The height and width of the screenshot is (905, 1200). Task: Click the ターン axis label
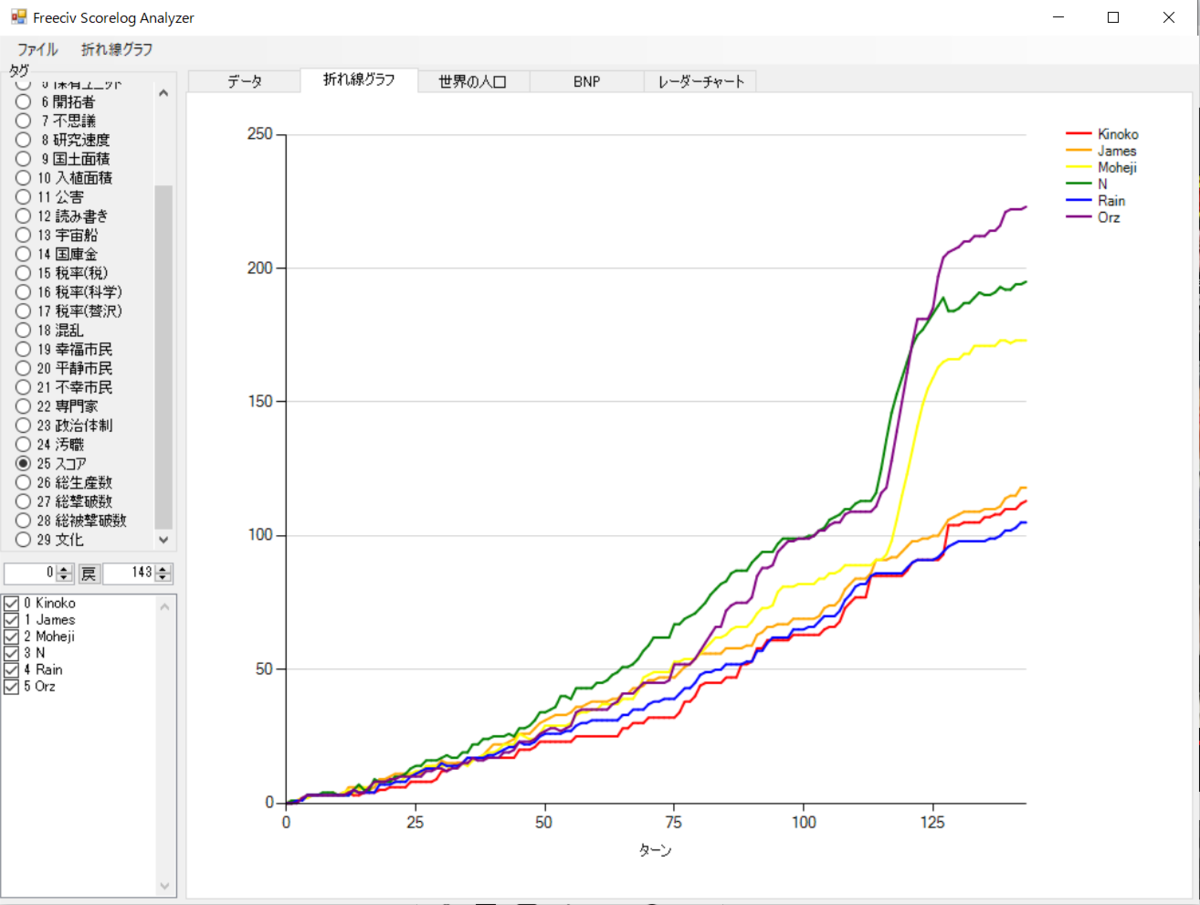(656, 851)
